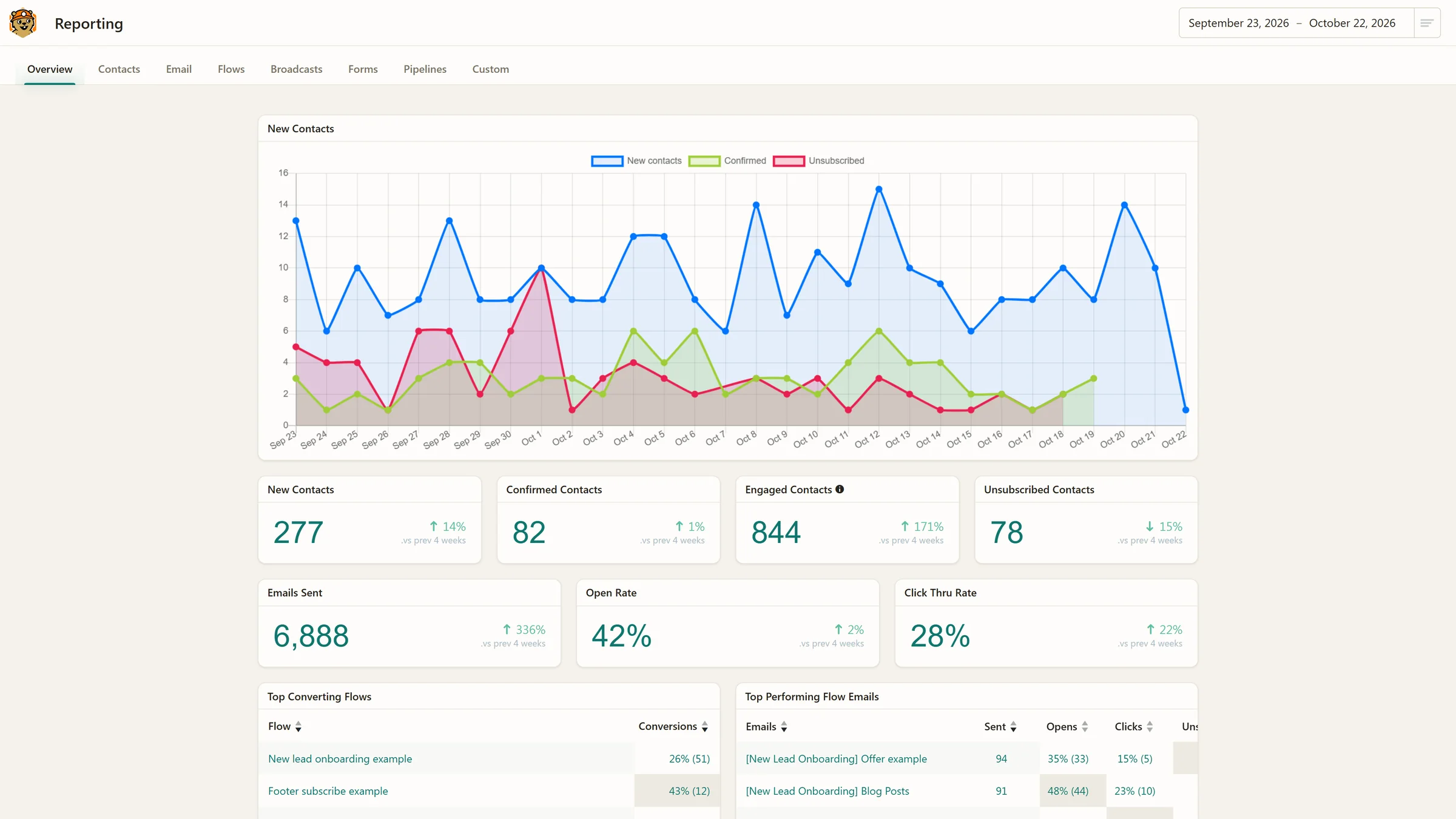This screenshot has width=1456, height=819.
Task: Go to the Forms tab
Action: pos(363,69)
